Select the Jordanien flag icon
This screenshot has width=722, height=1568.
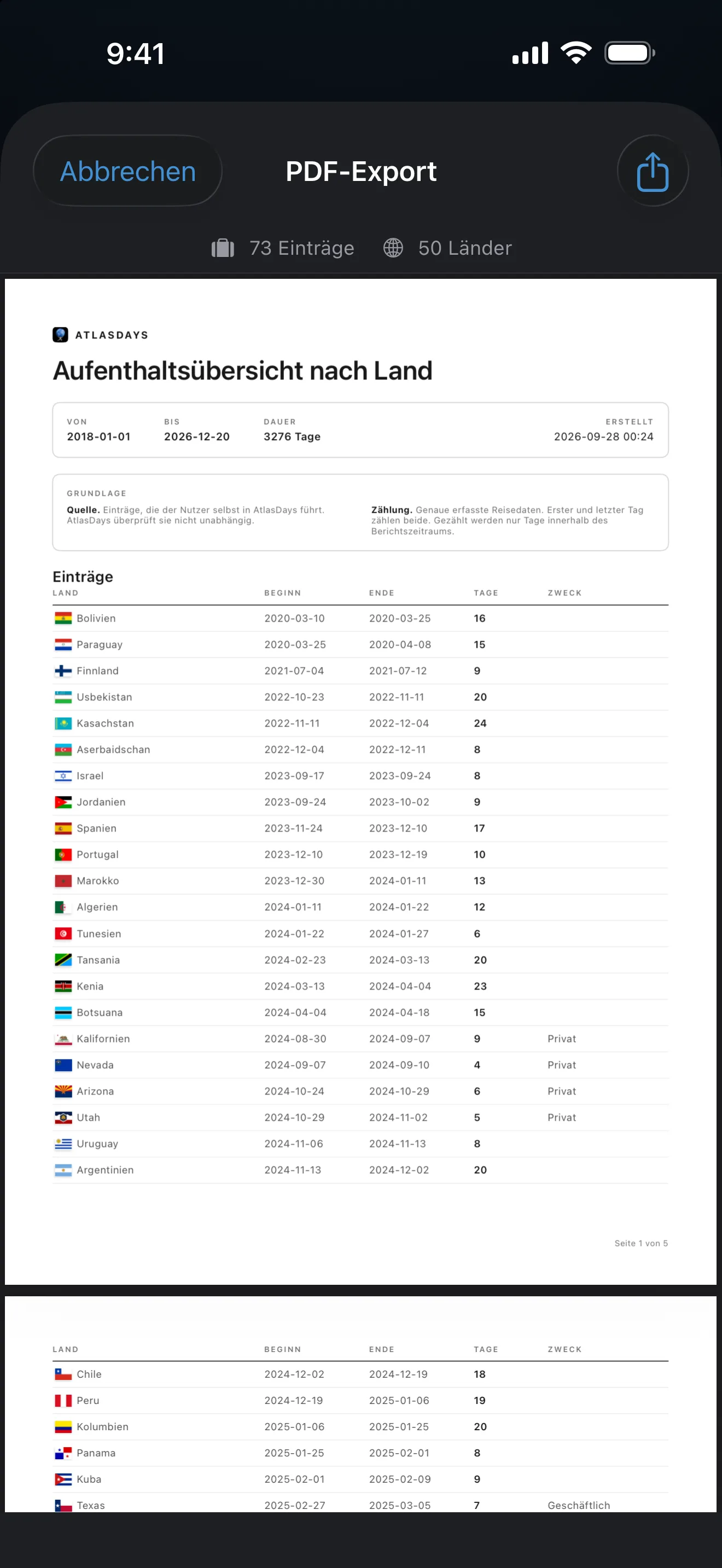click(63, 801)
